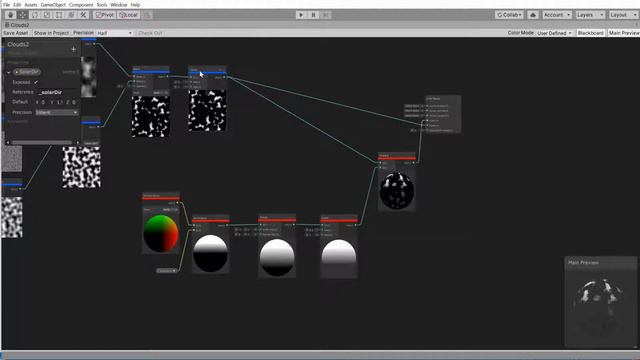The height and width of the screenshot is (360, 640).
Task: Open the Account dropdown
Action: pyautogui.click(x=557, y=15)
